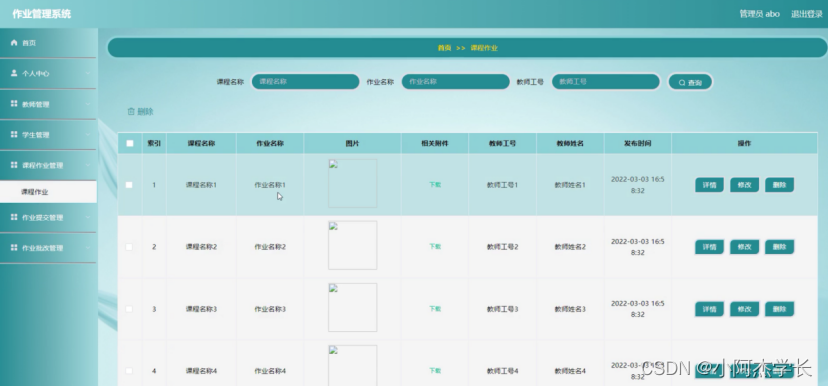This screenshot has height=387, width=828.
Task: Click 下载 attachment link for 课程名称4
Action: tap(435, 371)
